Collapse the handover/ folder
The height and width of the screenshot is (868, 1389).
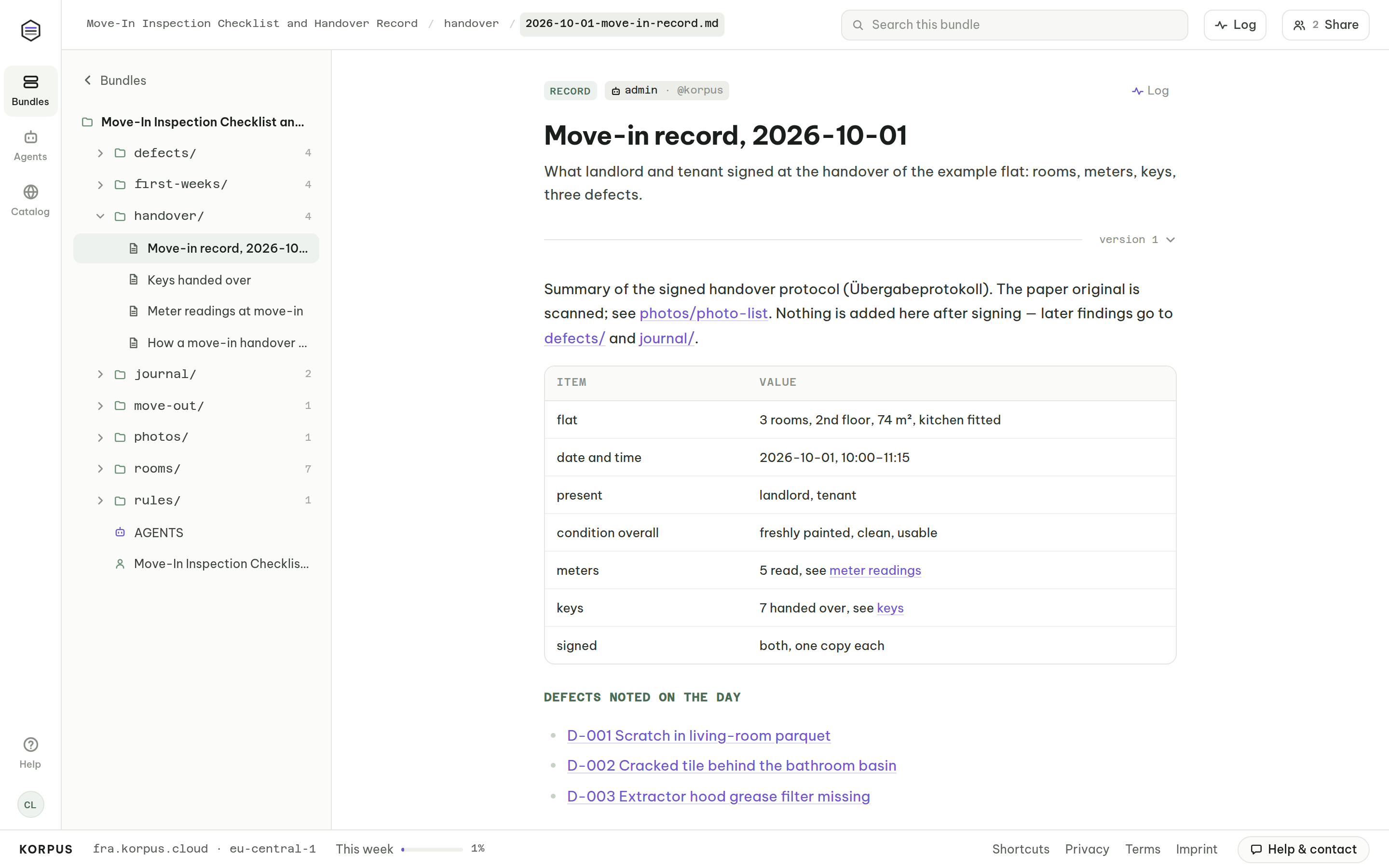(x=100, y=217)
